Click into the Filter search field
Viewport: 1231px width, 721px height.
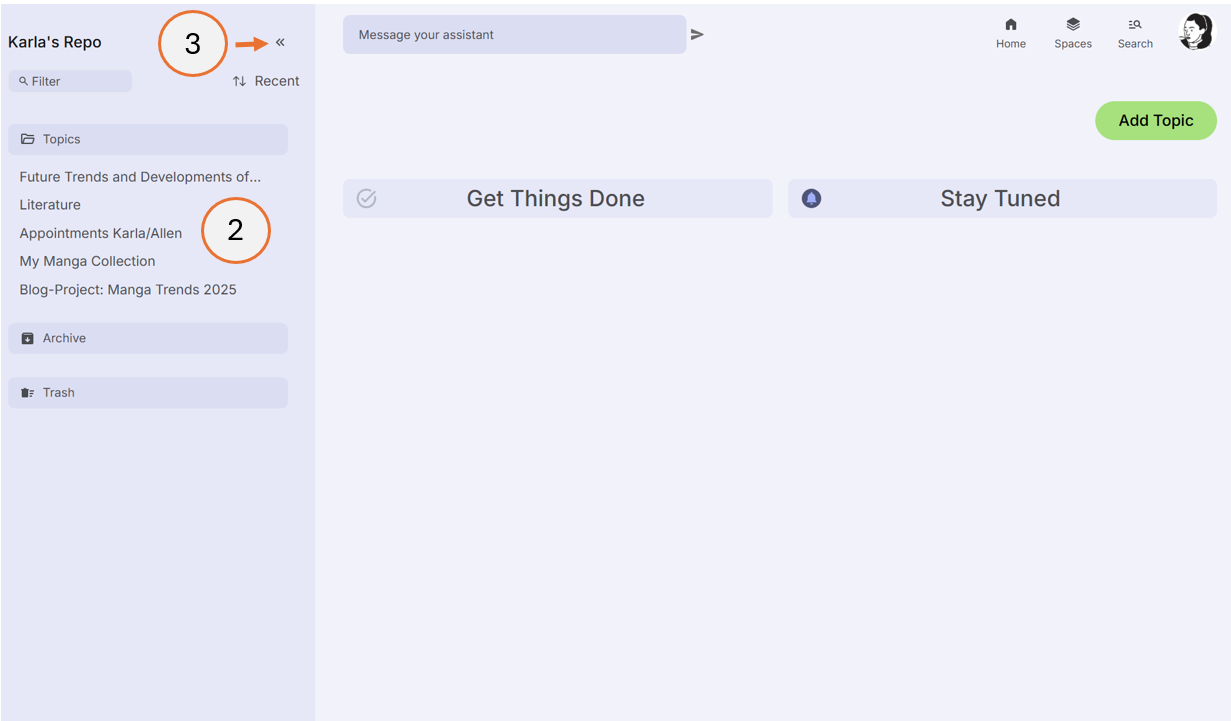click(x=70, y=81)
